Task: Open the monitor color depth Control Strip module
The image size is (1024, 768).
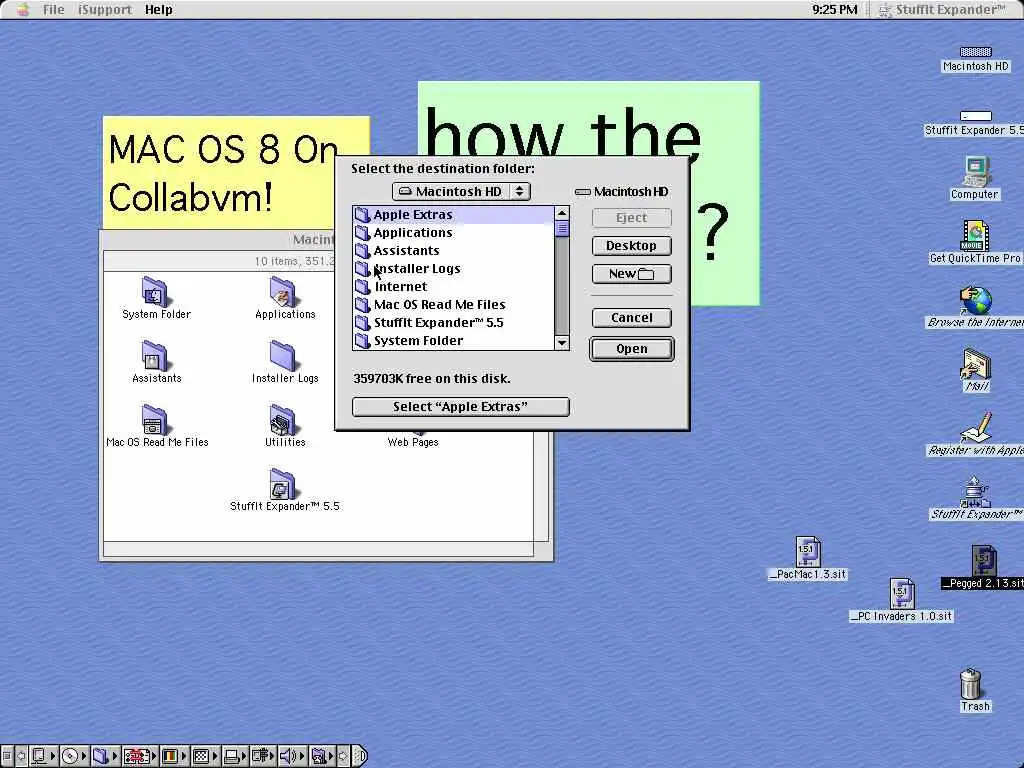Action: pyautogui.click(x=174, y=756)
